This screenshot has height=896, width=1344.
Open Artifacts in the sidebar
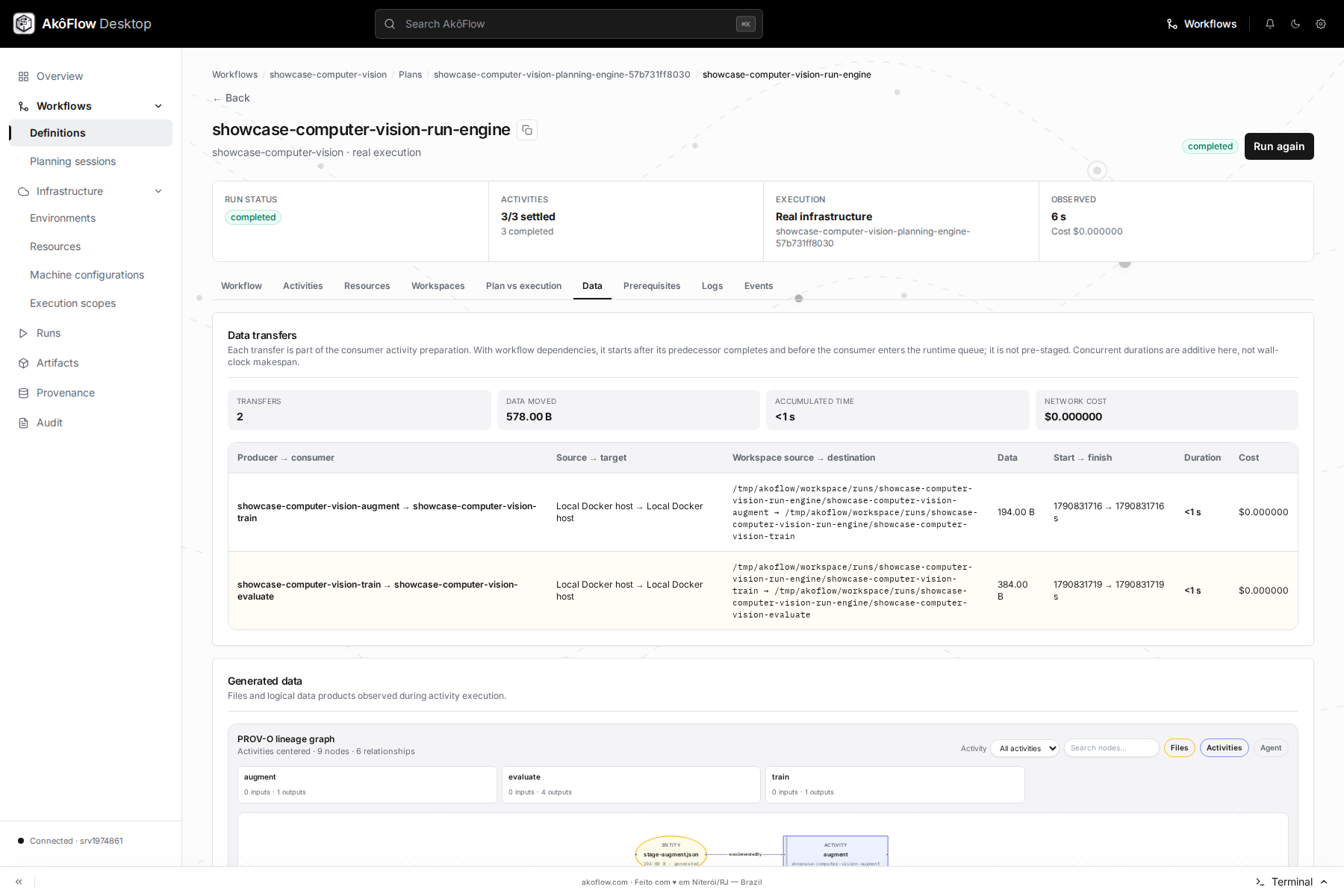(57, 363)
